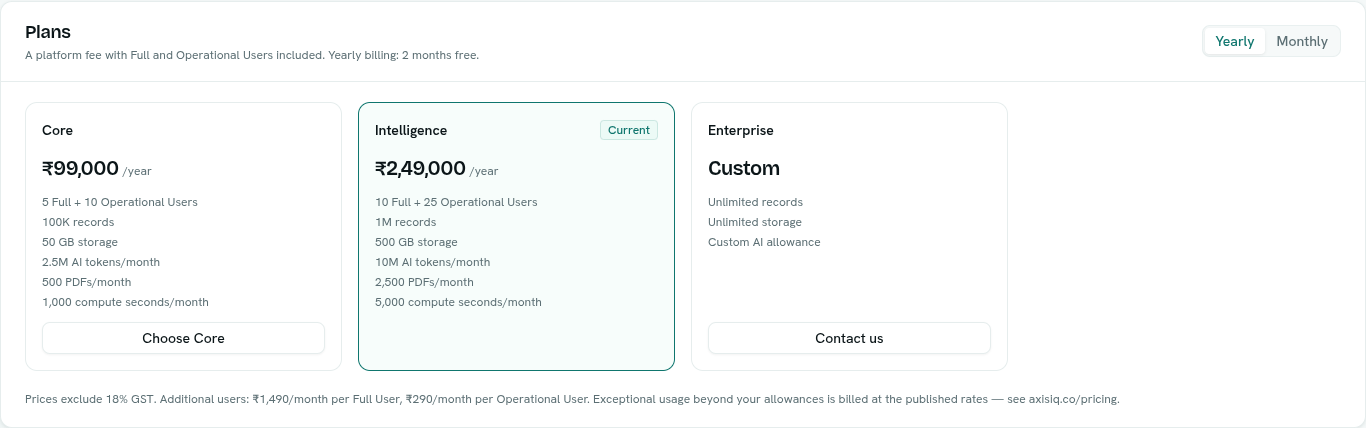
Task: Switch billing to Yearly
Action: [x=1234, y=41]
